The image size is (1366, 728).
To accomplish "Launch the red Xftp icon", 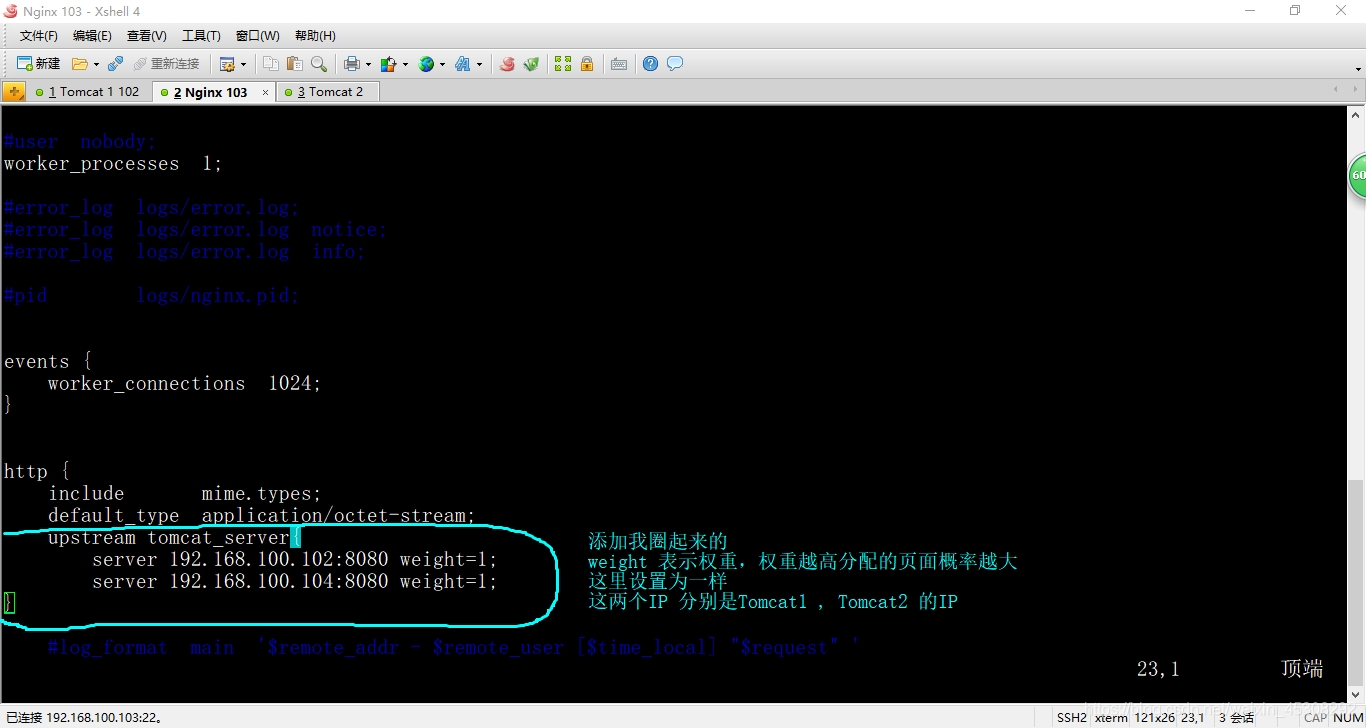I will point(507,64).
